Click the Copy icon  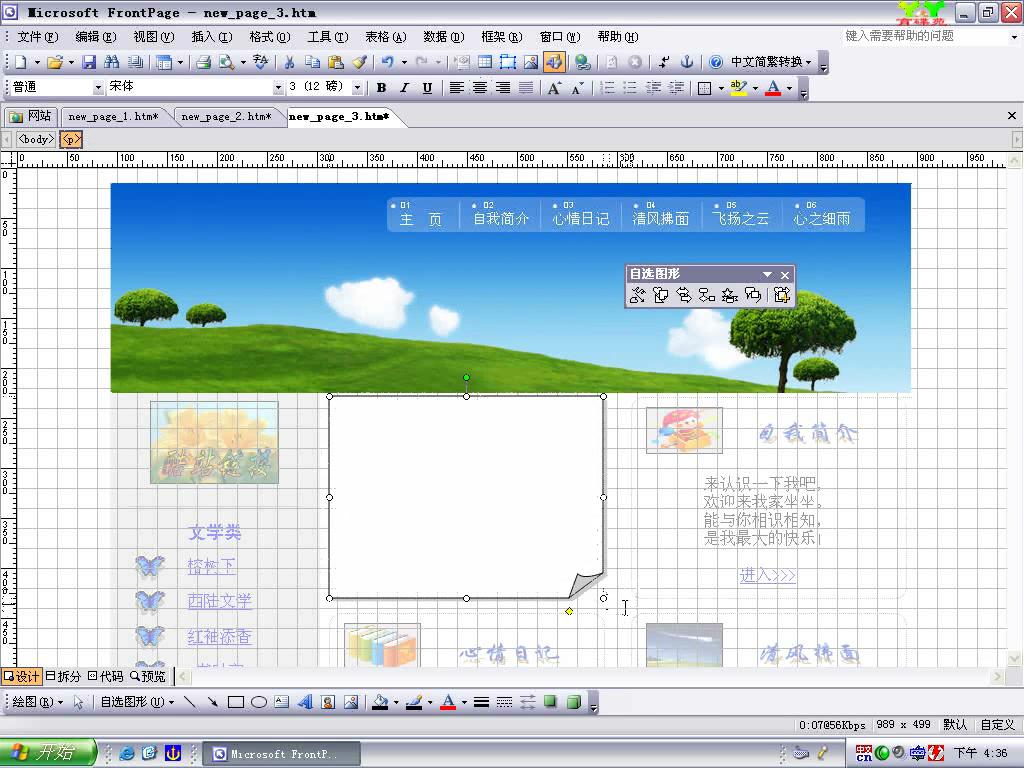point(312,62)
